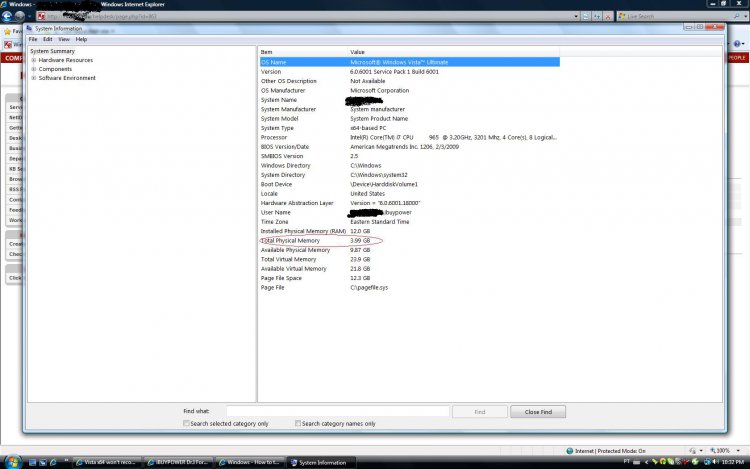Click Switch between windows Quick Launch icon

coord(43,462)
